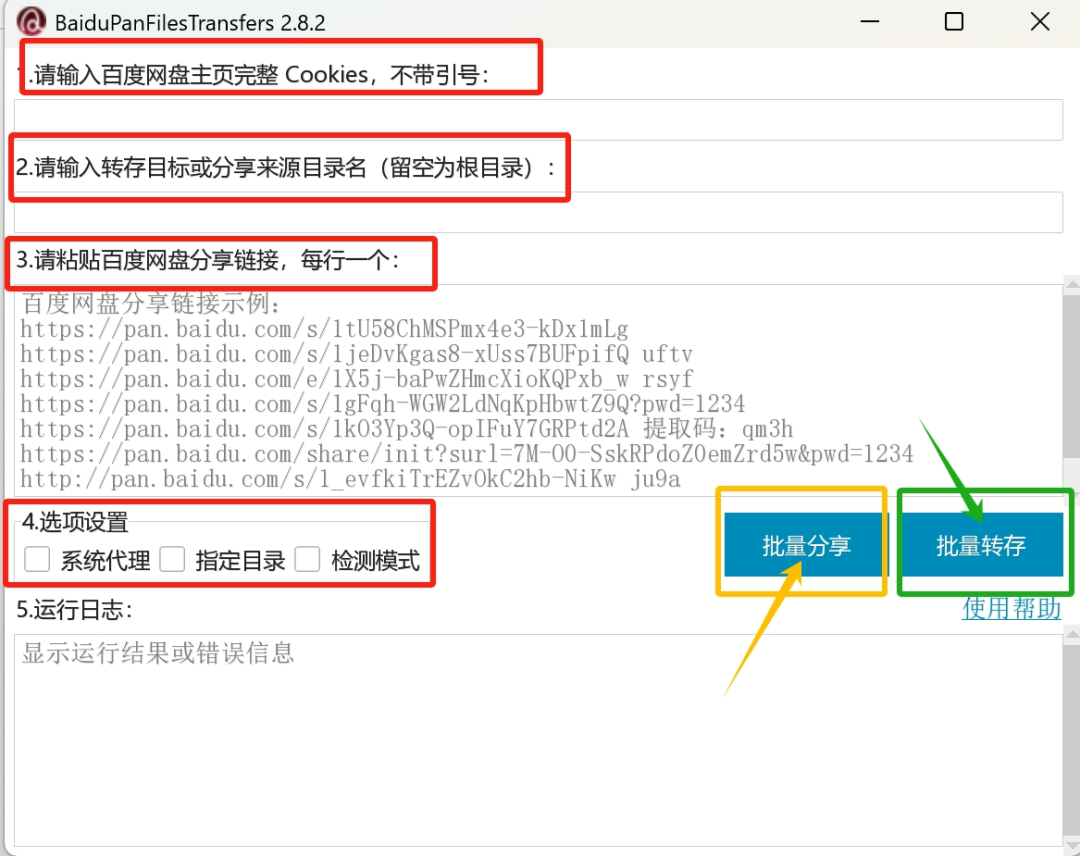The image size is (1080, 856).
Task: Close the BaiduPanFilesTransfers window
Action: coord(1040,21)
